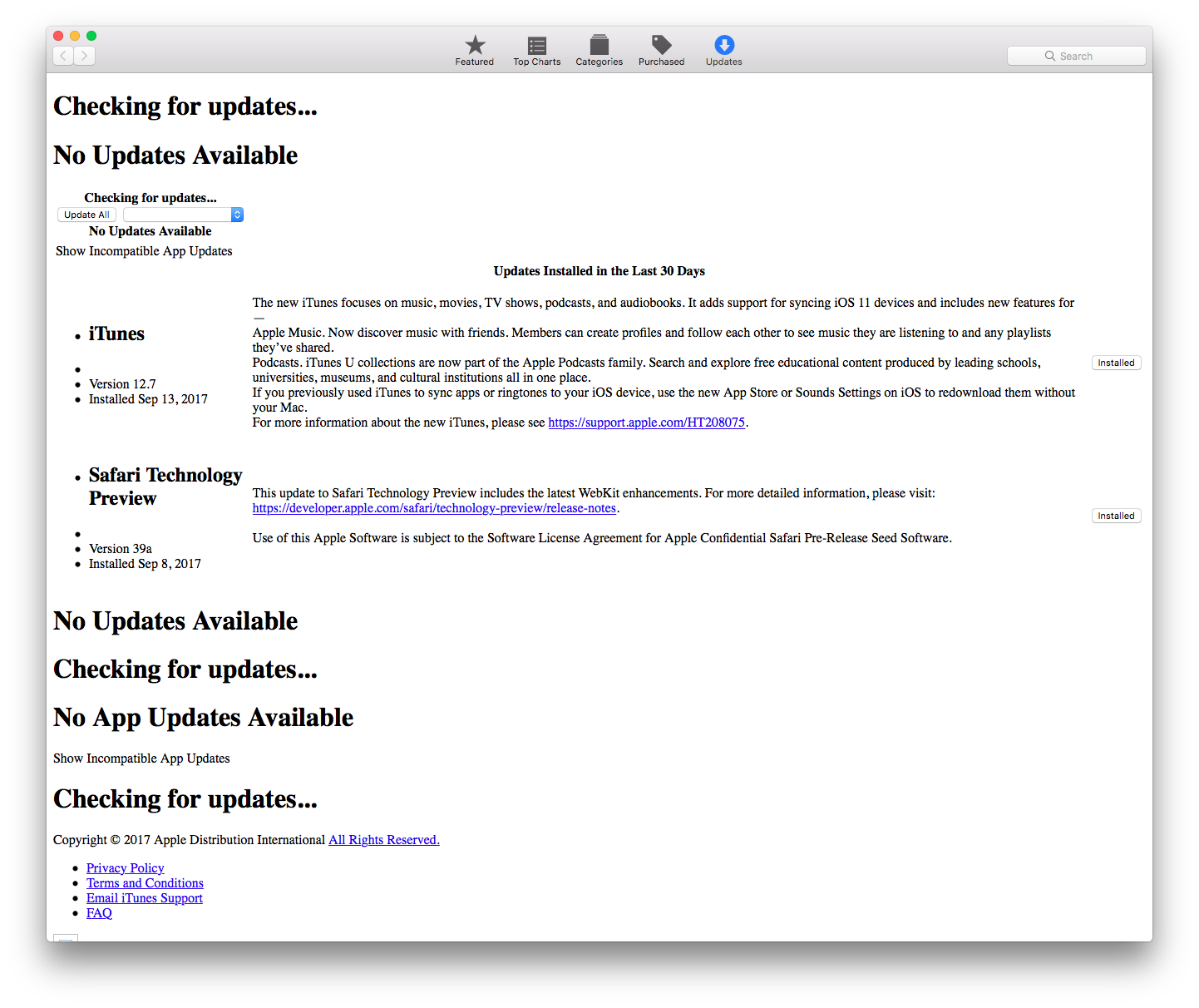Click 'Updates Installed in the Last 30 Days' heading

[x=599, y=271]
